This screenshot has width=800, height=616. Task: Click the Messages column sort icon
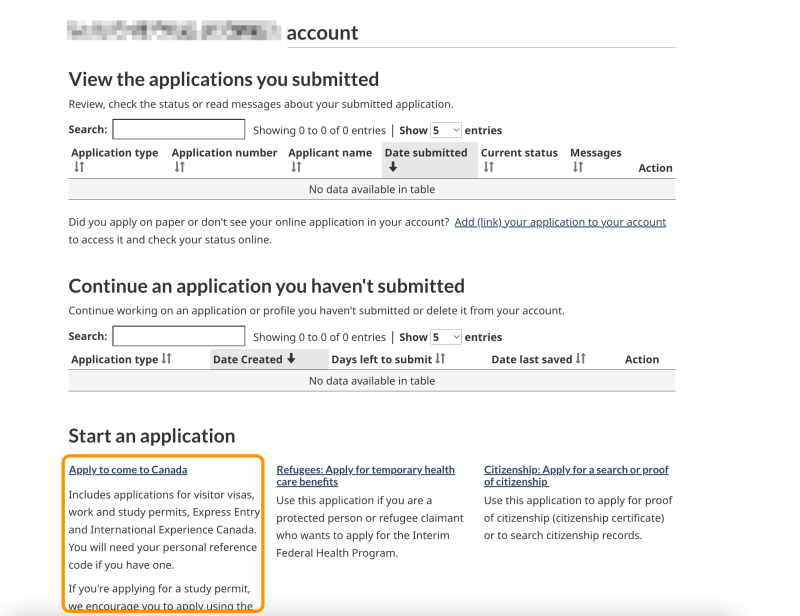578,167
